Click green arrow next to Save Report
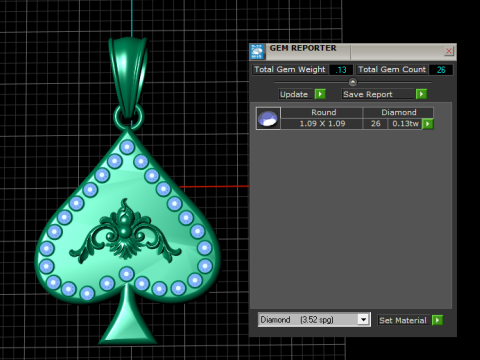 (421, 94)
